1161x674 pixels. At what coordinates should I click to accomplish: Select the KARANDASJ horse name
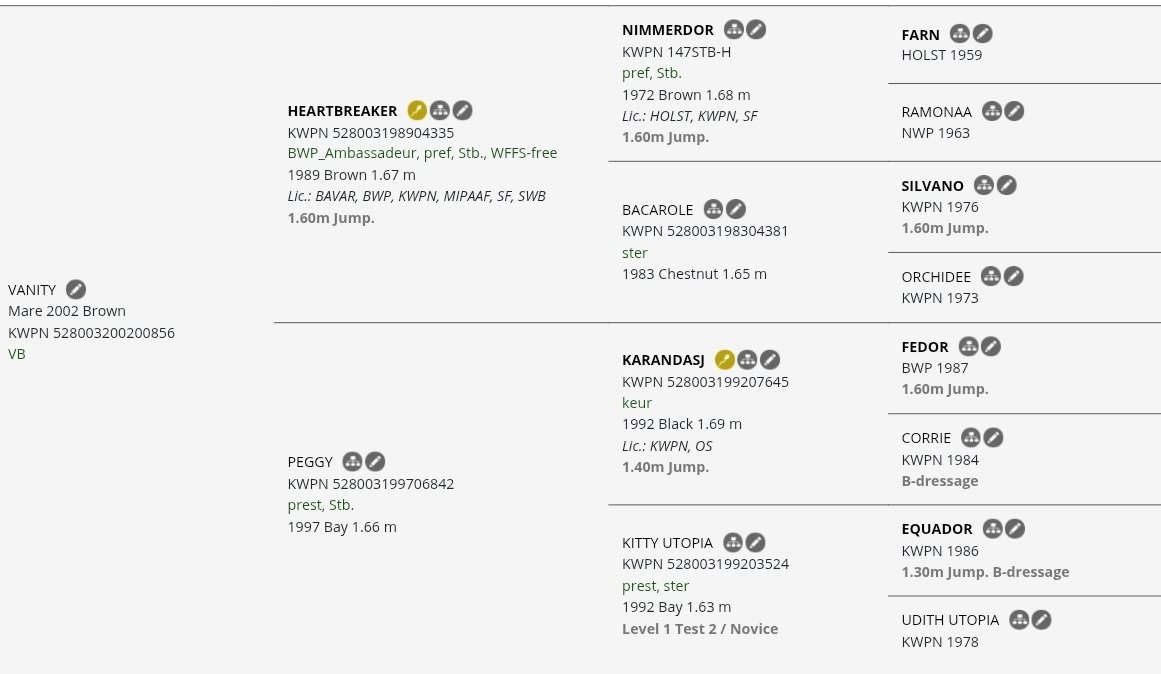click(663, 360)
